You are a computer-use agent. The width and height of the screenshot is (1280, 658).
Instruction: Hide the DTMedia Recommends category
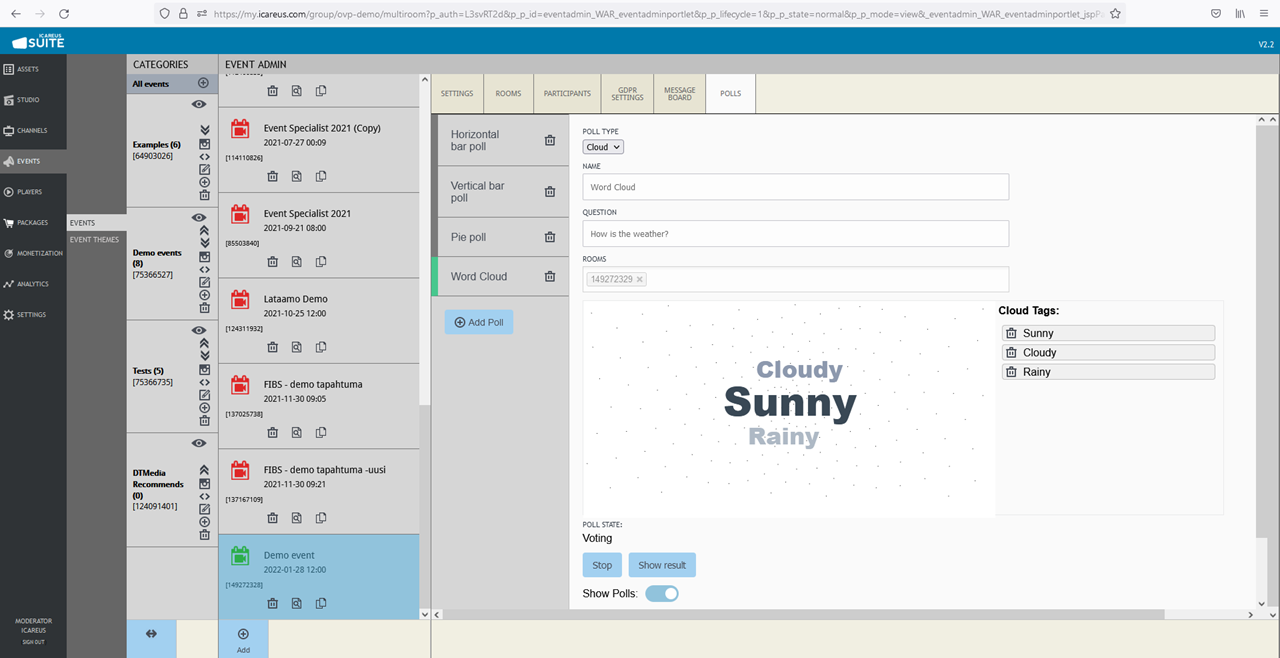199,443
